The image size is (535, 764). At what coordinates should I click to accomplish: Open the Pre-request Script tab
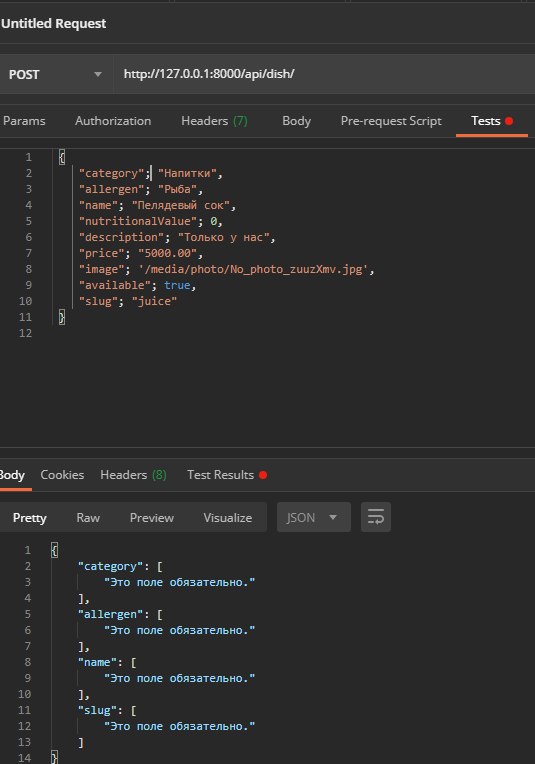391,121
